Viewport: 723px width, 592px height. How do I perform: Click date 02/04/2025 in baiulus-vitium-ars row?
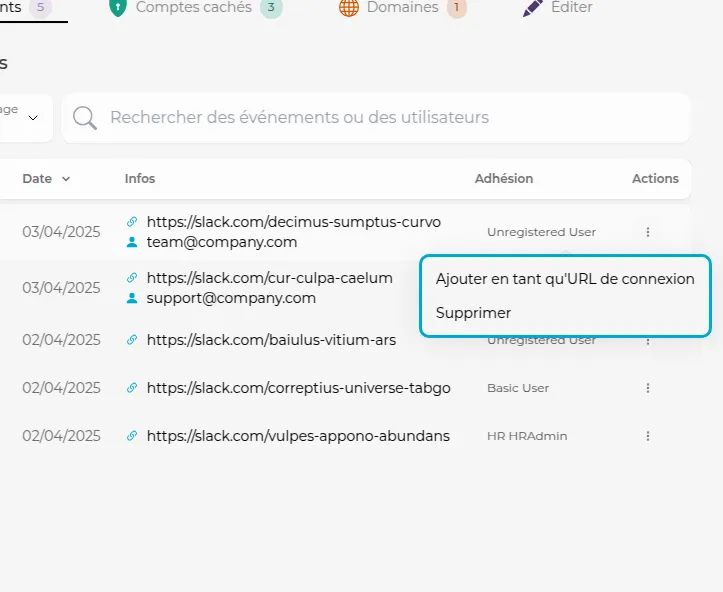[61, 340]
